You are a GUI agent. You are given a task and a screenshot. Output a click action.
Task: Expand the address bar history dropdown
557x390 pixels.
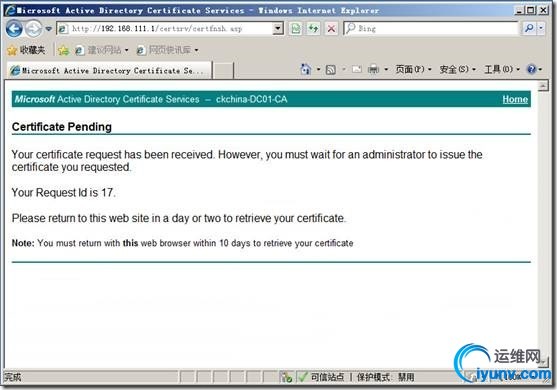(x=278, y=28)
